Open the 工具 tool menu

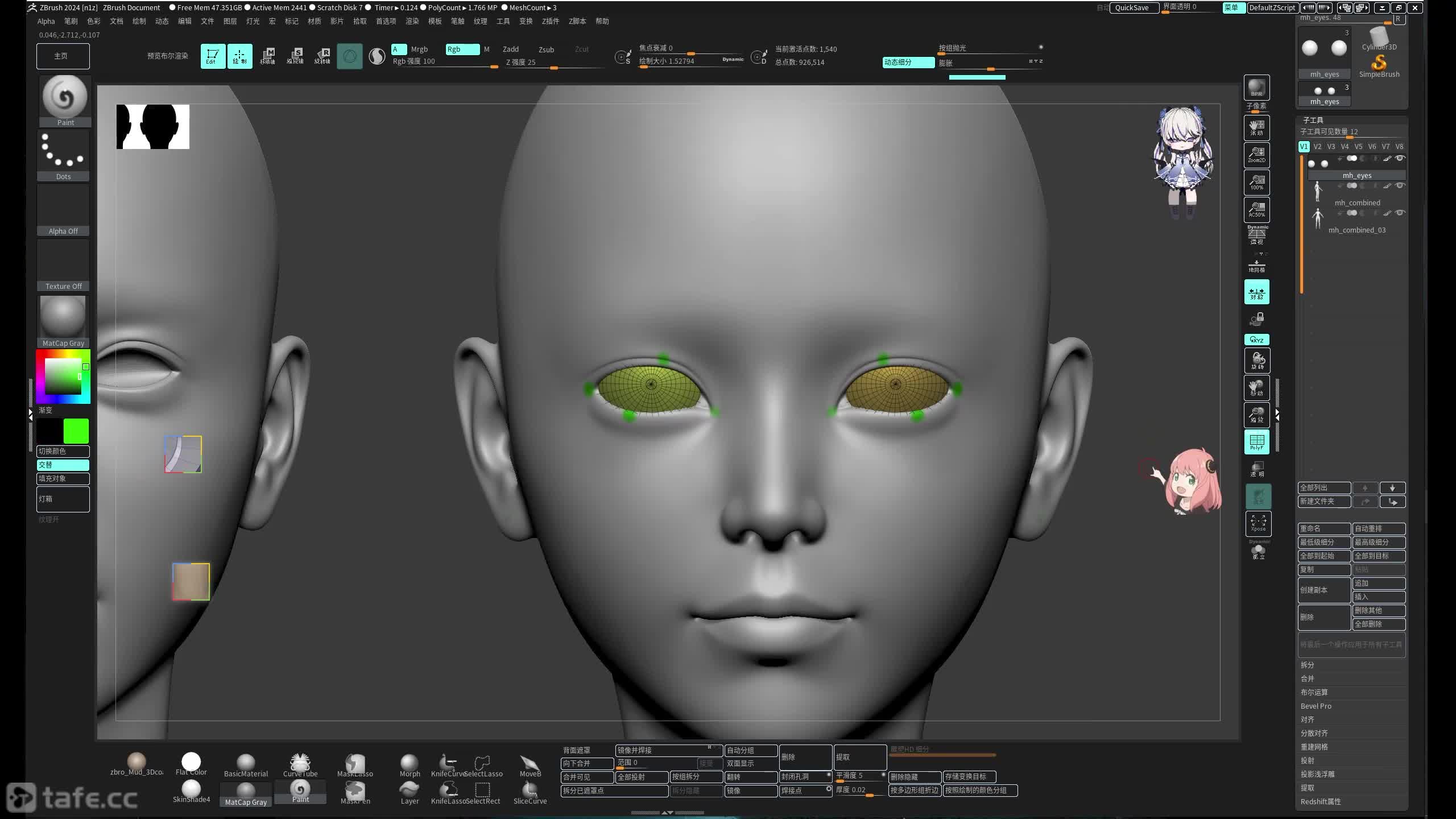[x=503, y=21]
